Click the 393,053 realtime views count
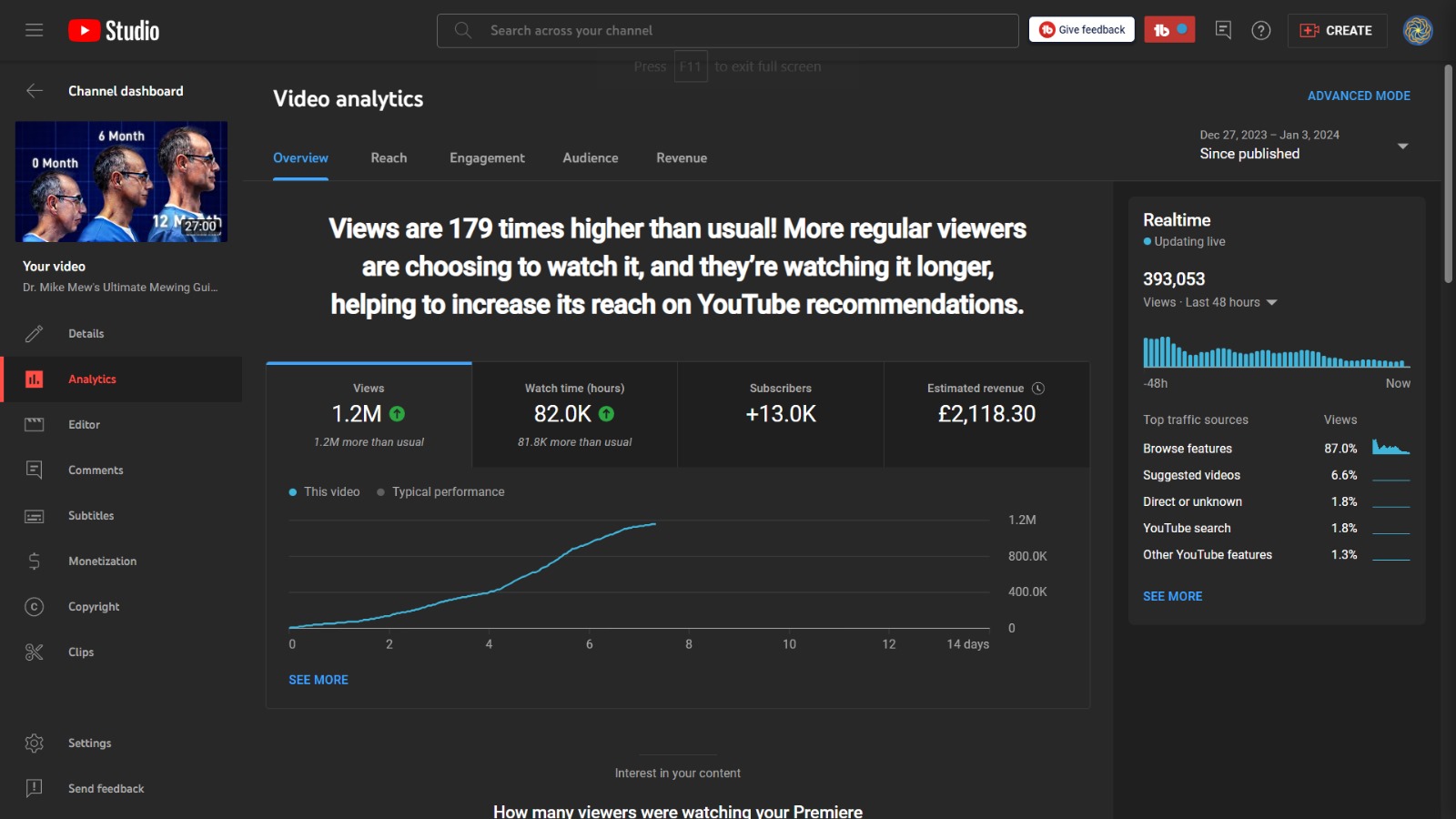1456x819 pixels. pos(1174,279)
